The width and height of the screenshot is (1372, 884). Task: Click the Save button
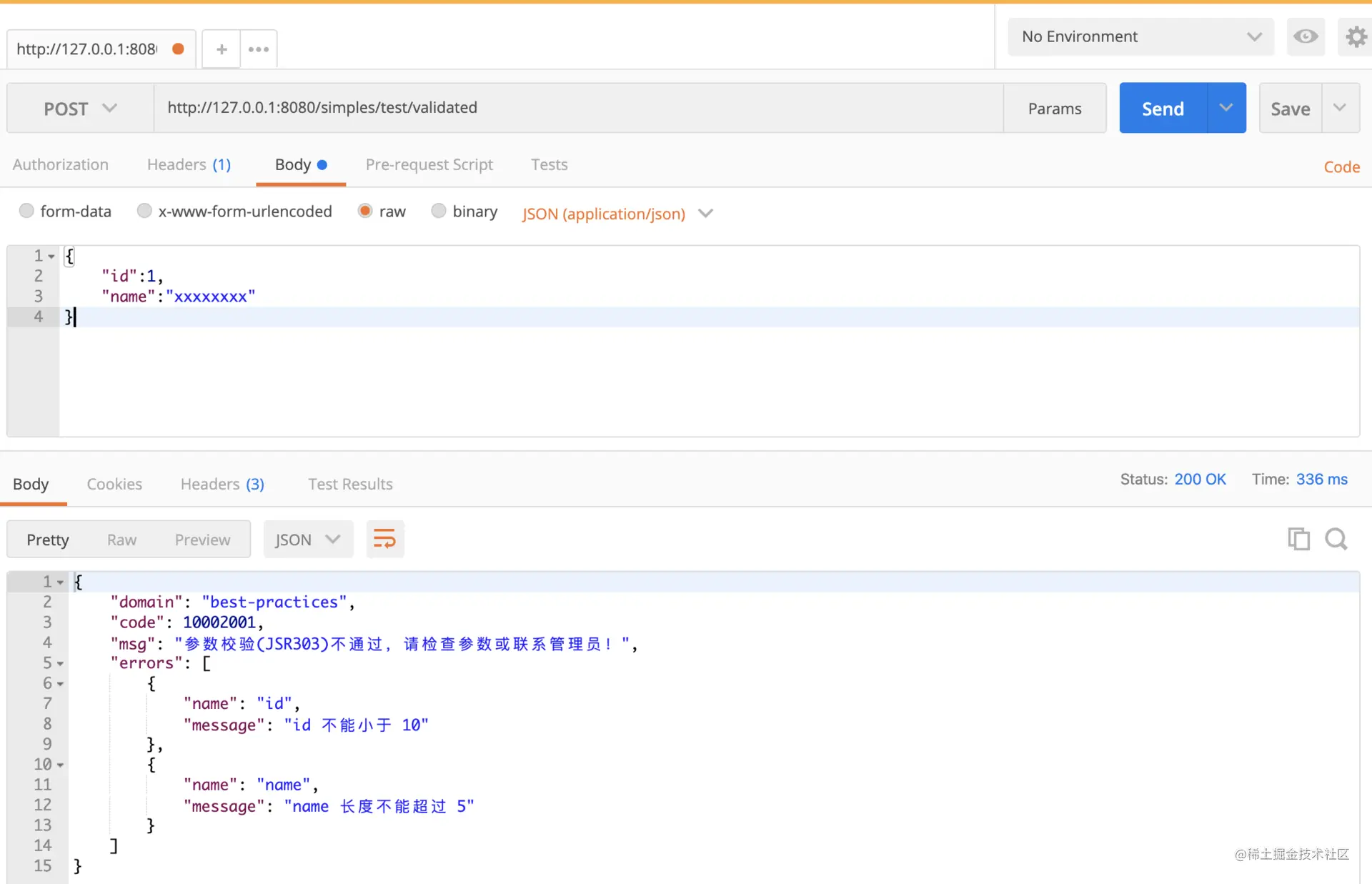[x=1291, y=108]
